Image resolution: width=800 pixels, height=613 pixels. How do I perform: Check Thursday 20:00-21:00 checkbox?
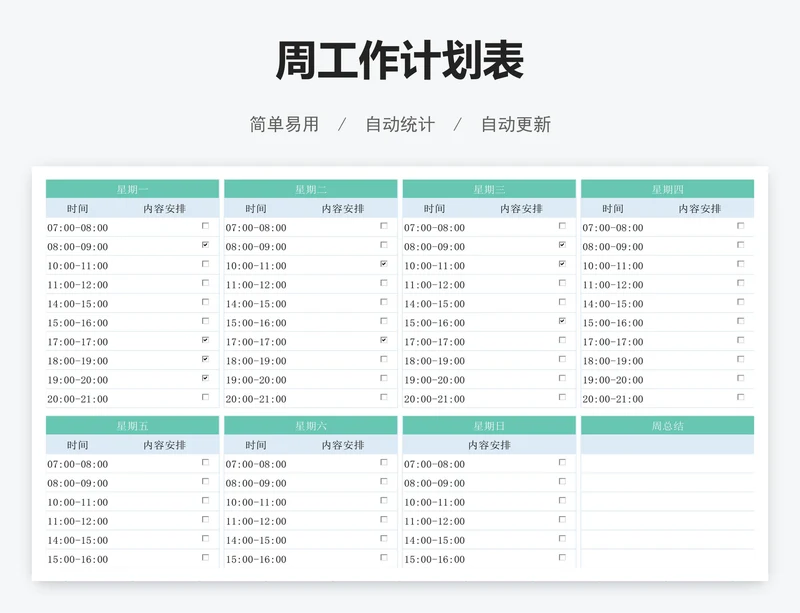click(740, 397)
